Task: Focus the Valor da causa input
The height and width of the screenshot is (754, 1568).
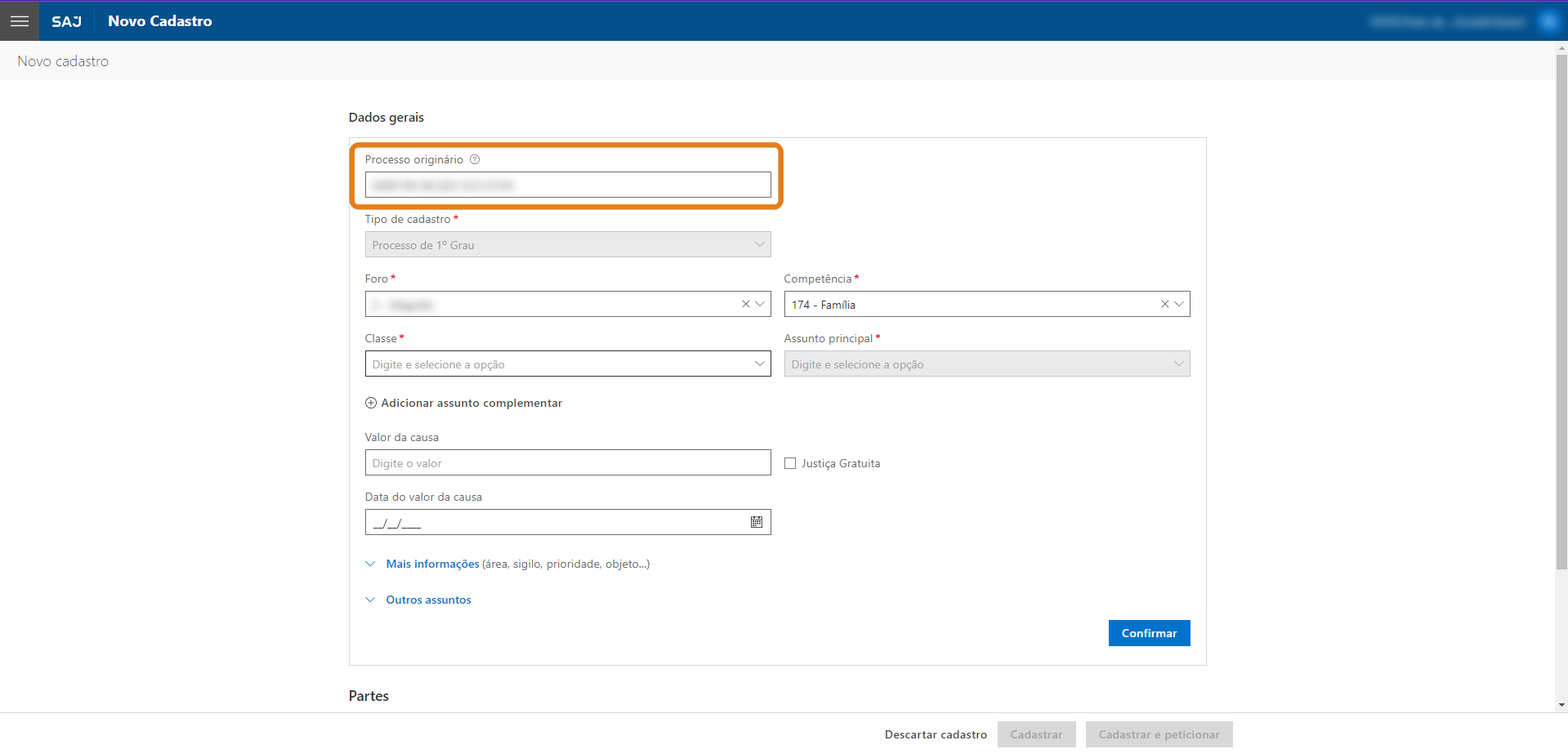Action: [567, 462]
